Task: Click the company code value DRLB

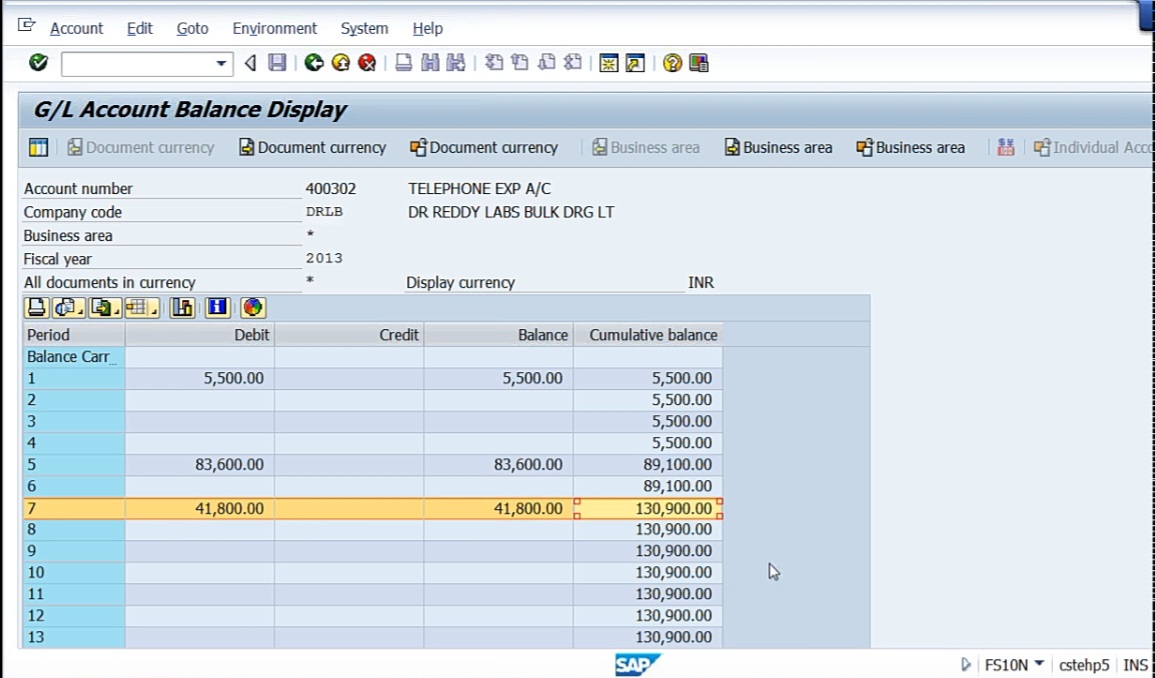Action: tap(324, 212)
